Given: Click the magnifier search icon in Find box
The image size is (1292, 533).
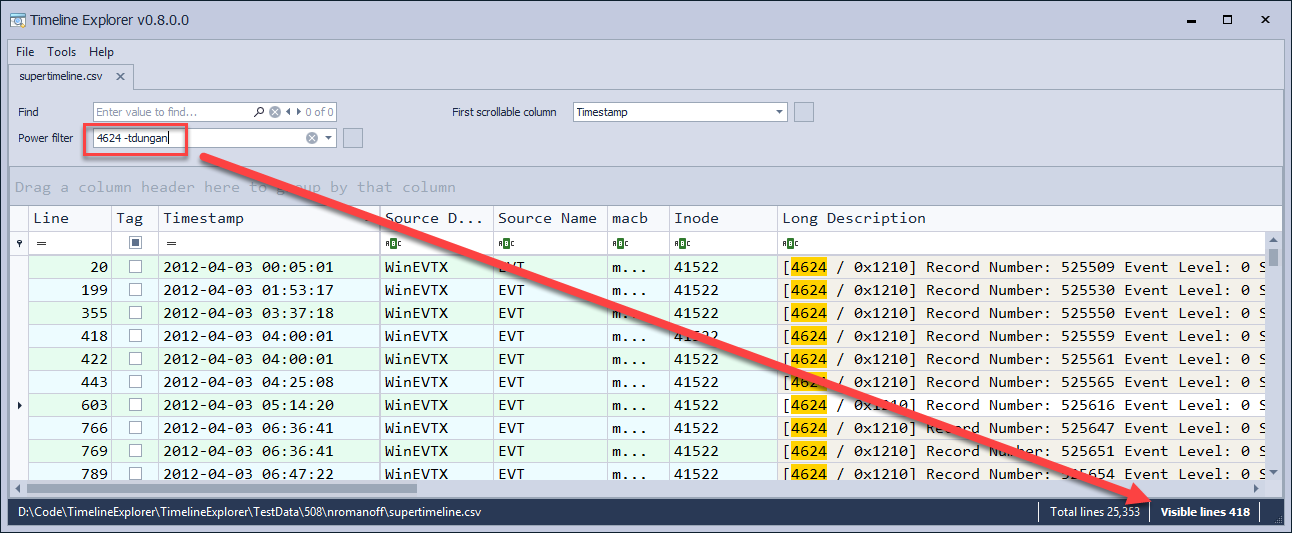Looking at the screenshot, I should click(259, 112).
